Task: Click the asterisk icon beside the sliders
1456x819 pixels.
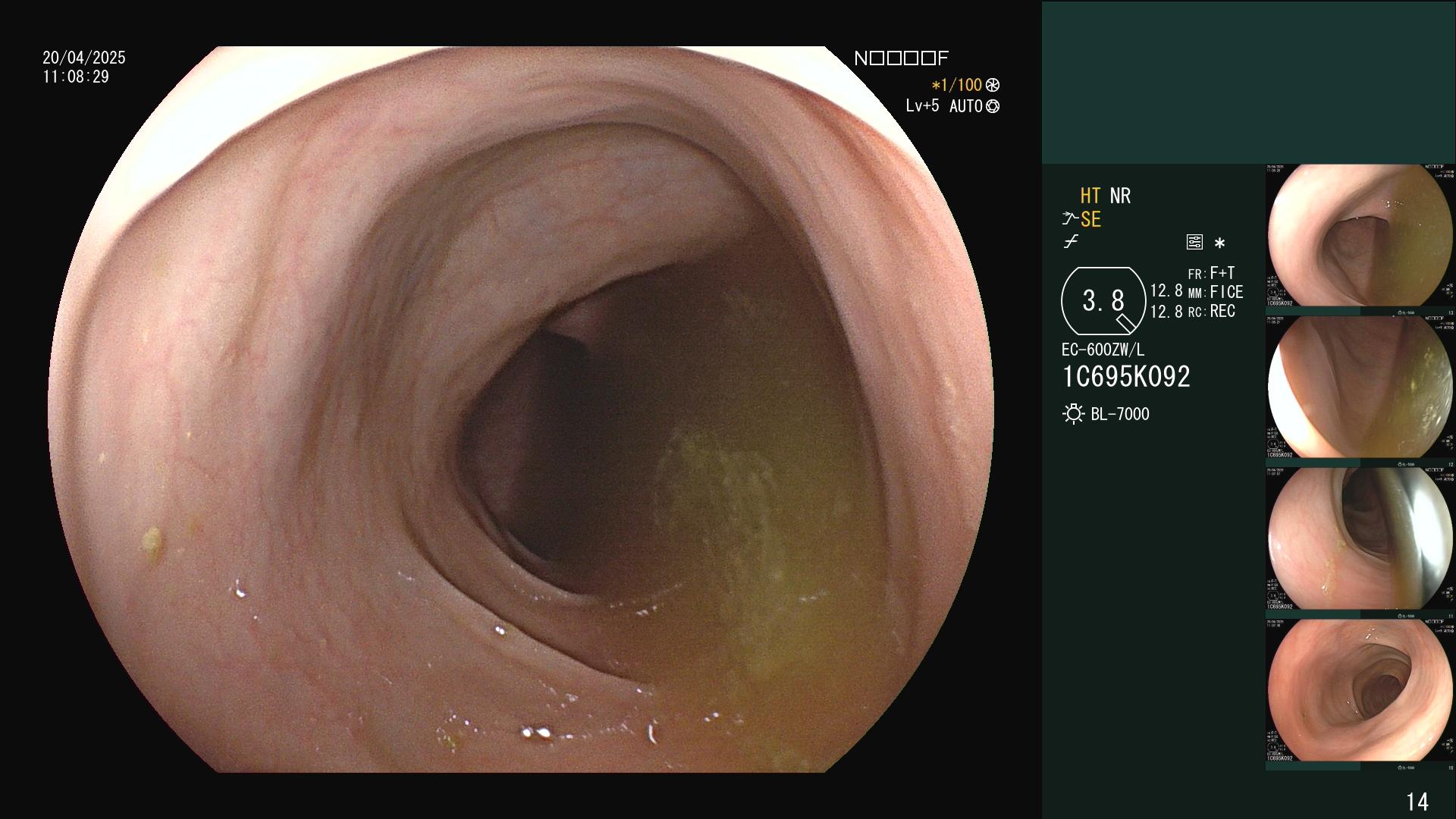Action: coord(1219,243)
